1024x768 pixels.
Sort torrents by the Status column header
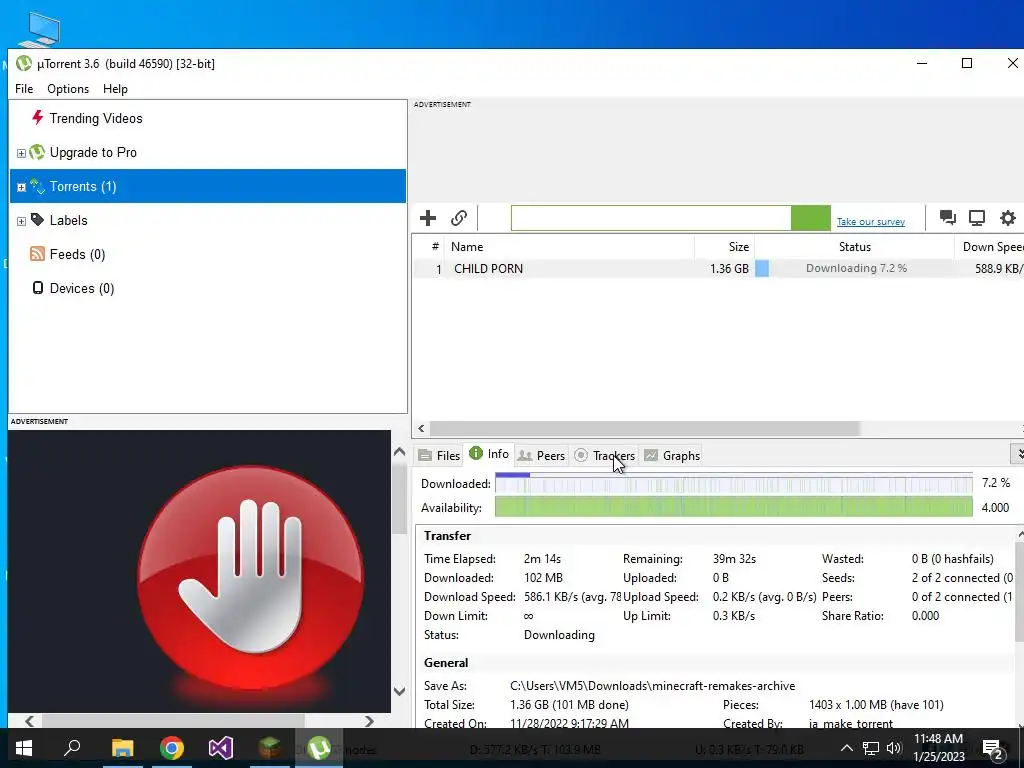pos(854,247)
